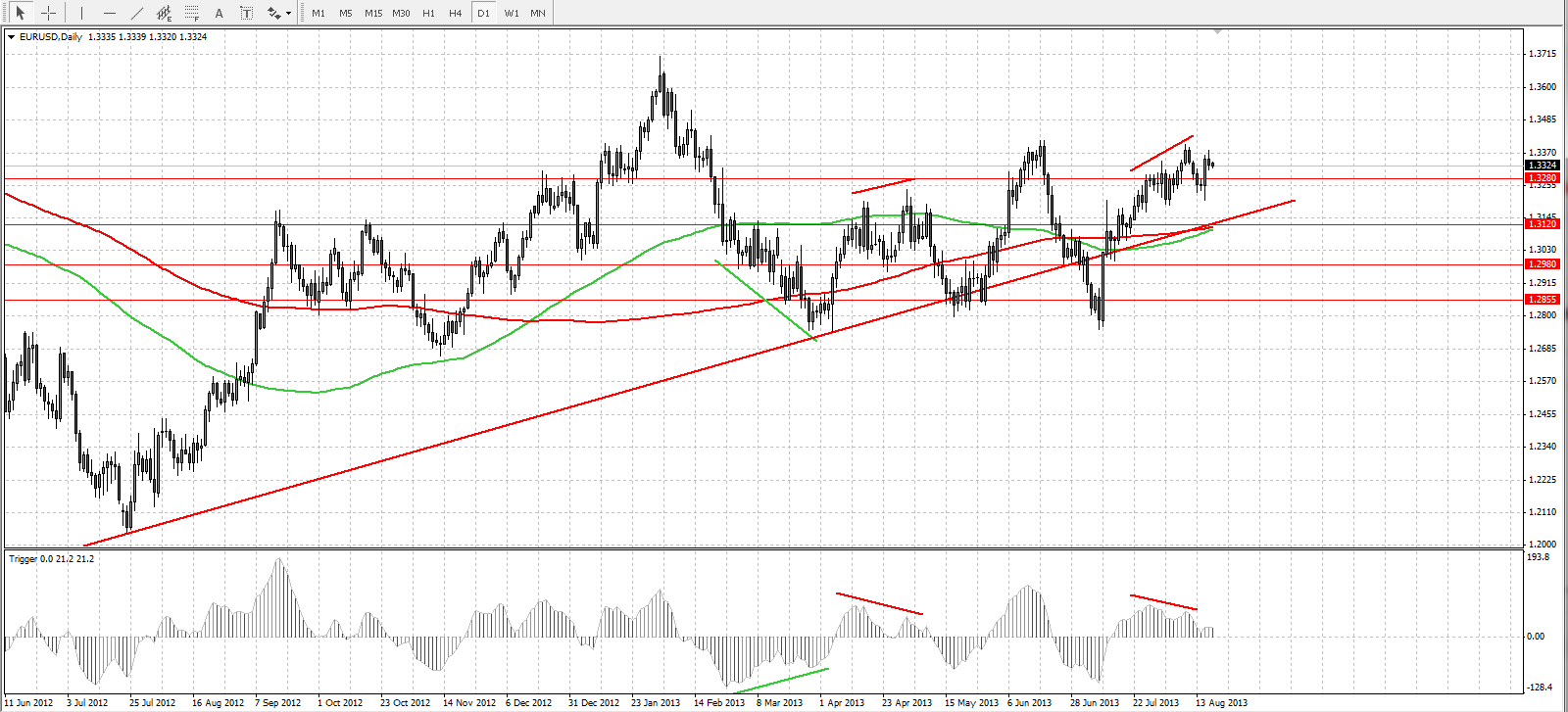Click the 1.3485 price axis label

pos(1543,119)
